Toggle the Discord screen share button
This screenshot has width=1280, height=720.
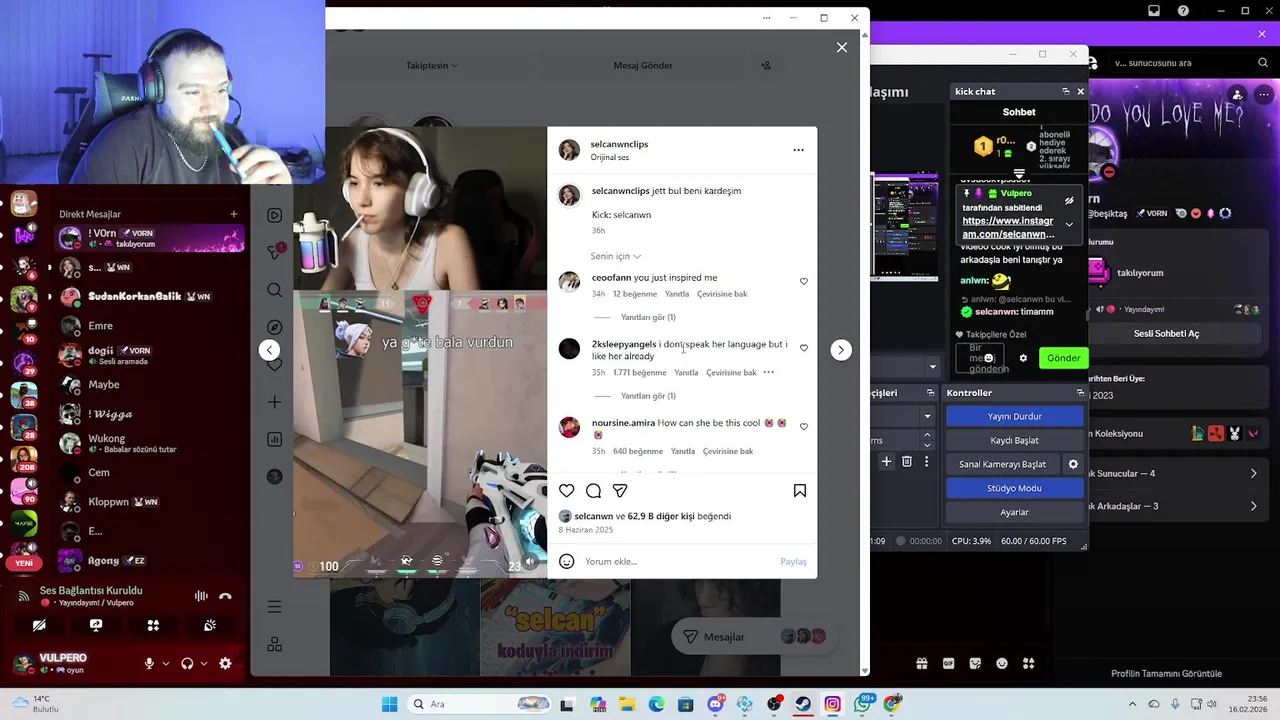pyautogui.click(x=96, y=625)
